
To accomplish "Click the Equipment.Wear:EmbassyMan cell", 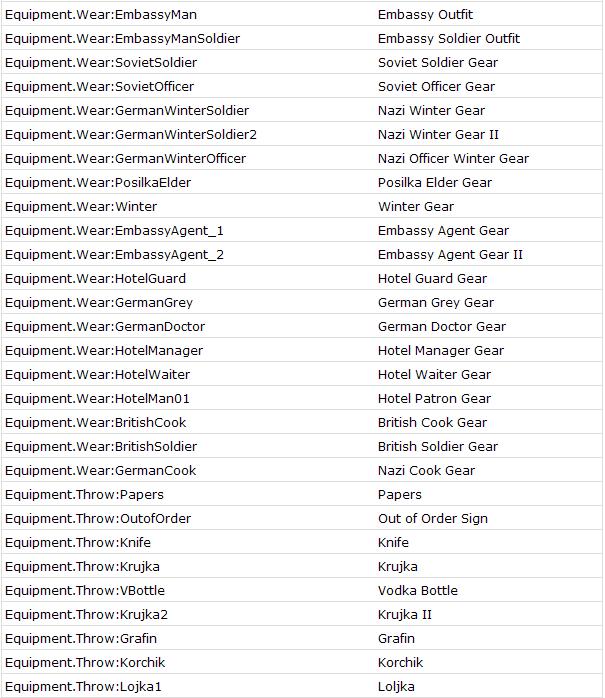I will tap(98, 15).
